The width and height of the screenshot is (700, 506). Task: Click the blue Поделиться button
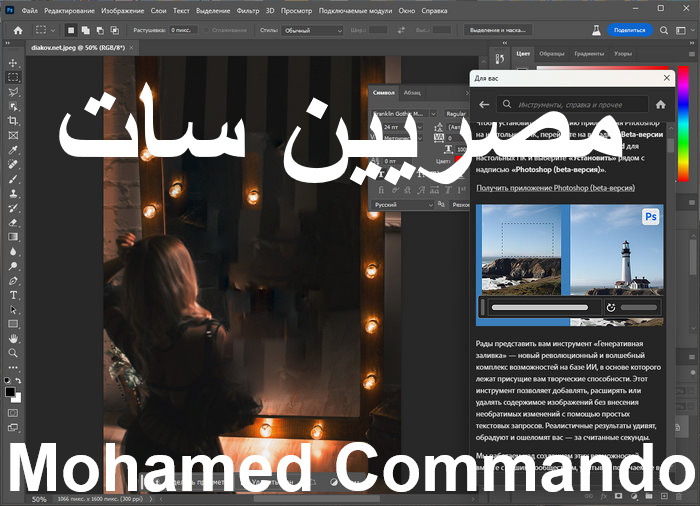(x=629, y=31)
